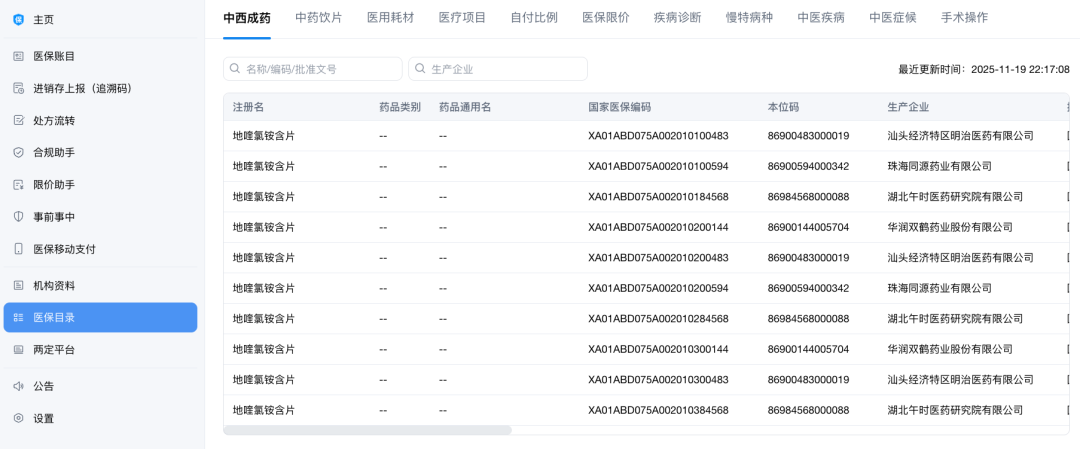Select the 中西成药 tab

click(x=247, y=18)
